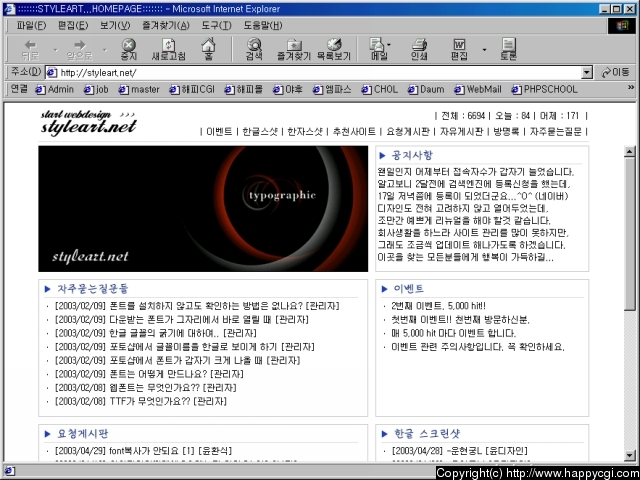Open Forward button history dropdown arrow

coord(104,50)
